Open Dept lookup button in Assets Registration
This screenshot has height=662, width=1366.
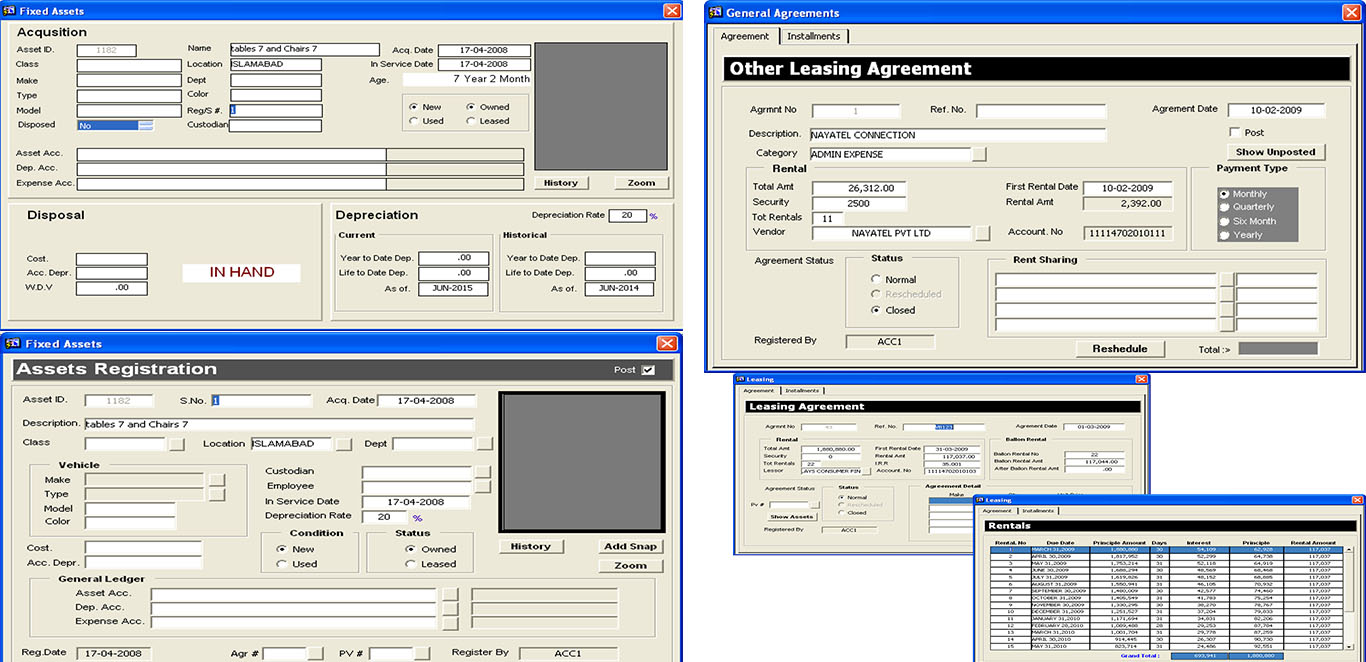pos(484,444)
